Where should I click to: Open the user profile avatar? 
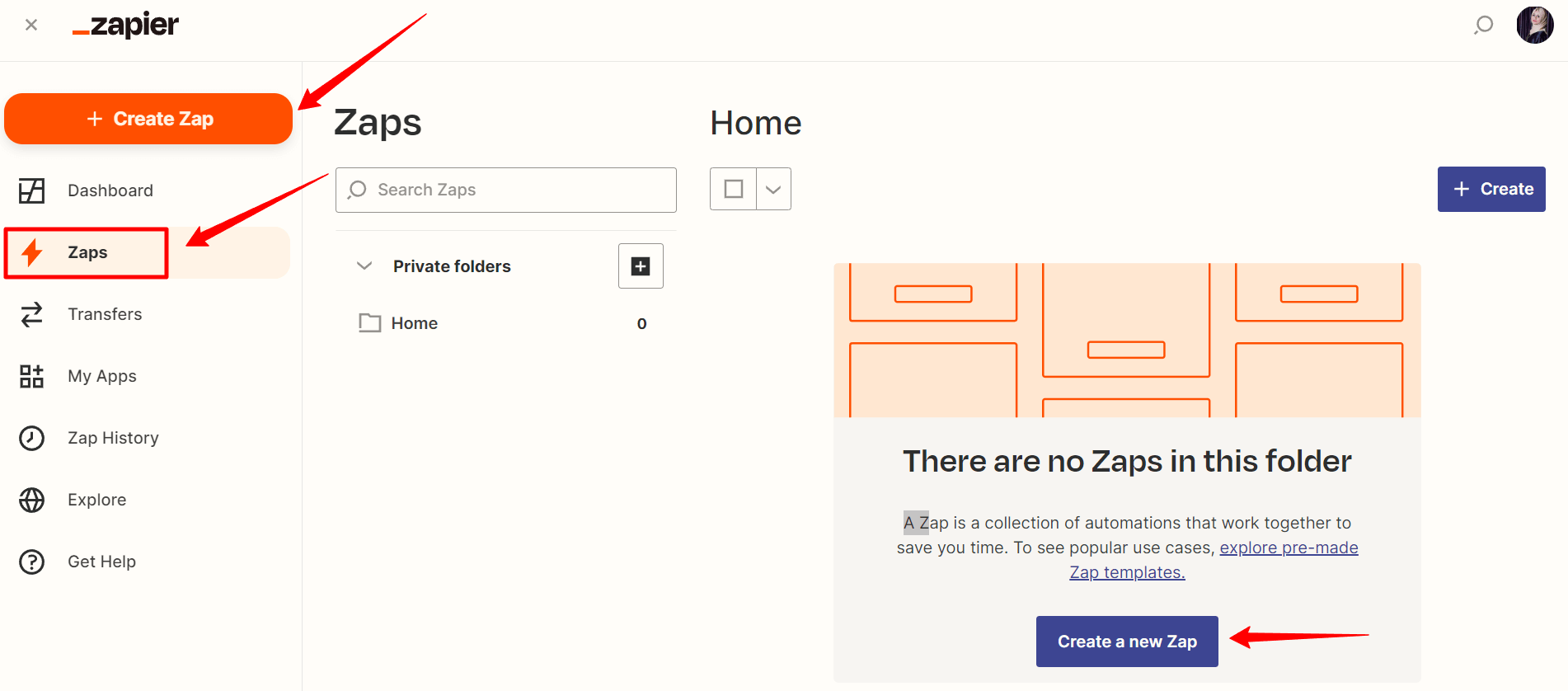point(1535,25)
